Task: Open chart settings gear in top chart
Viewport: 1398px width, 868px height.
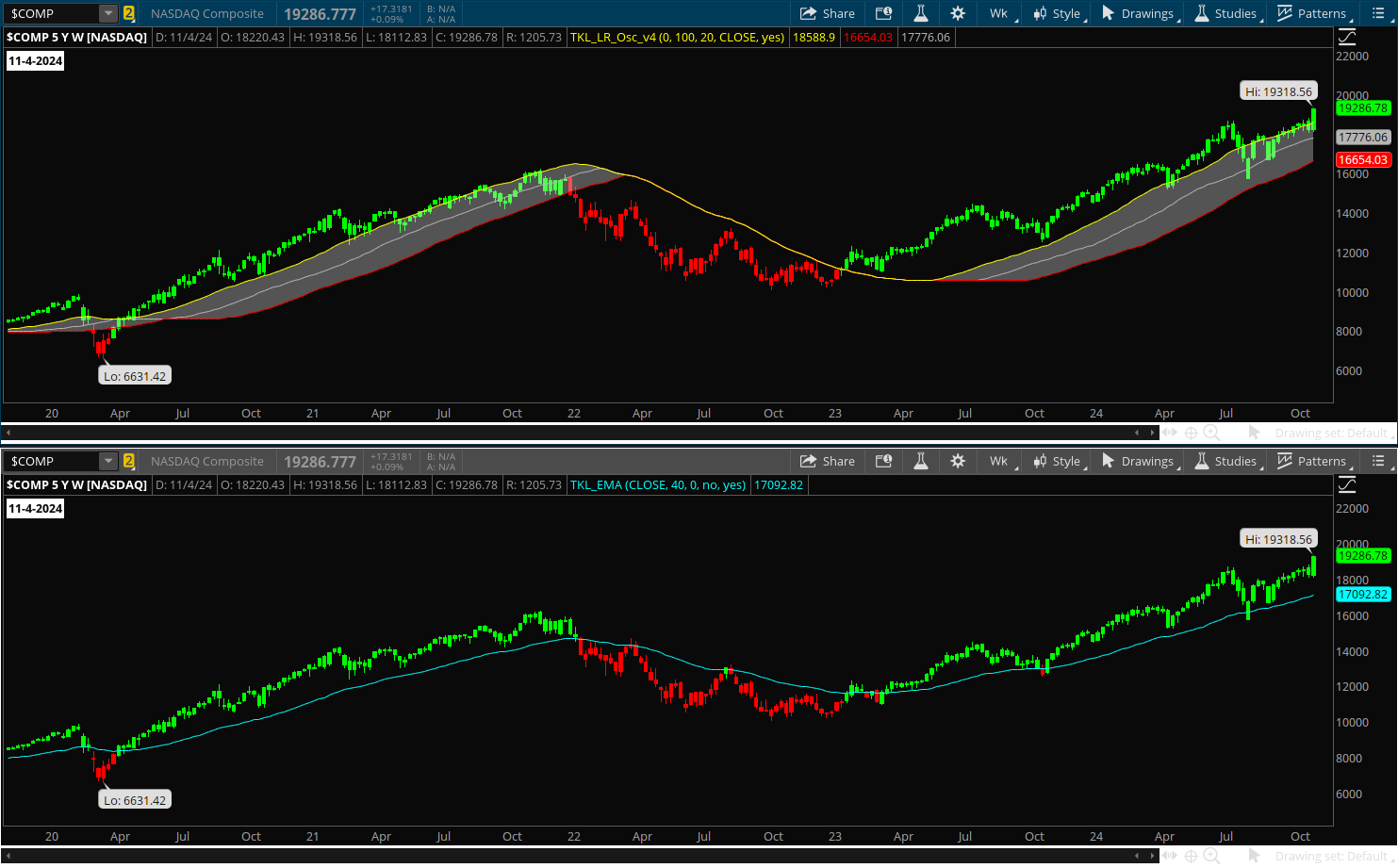Action: click(958, 13)
